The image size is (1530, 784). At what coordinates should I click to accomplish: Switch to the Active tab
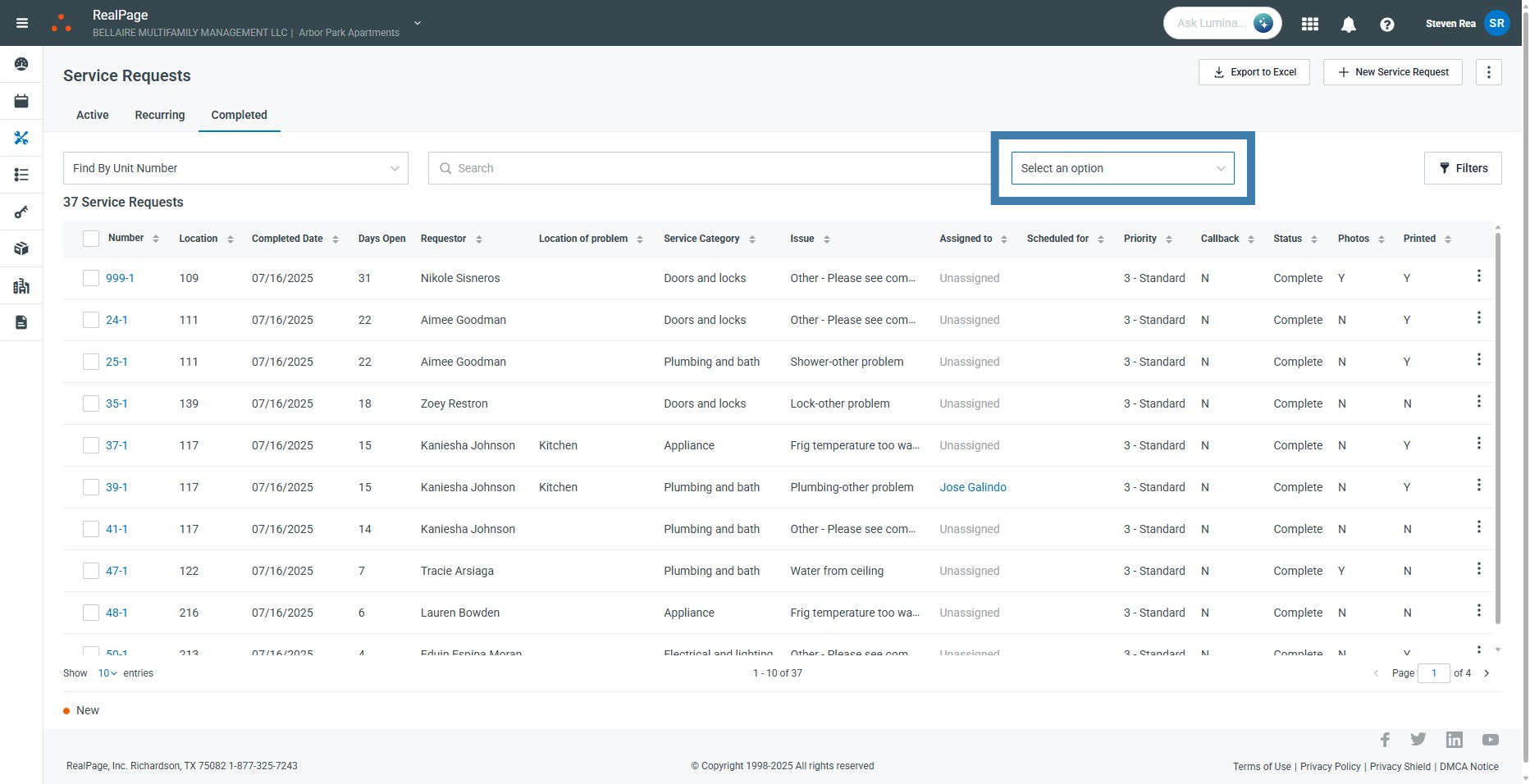coord(92,115)
